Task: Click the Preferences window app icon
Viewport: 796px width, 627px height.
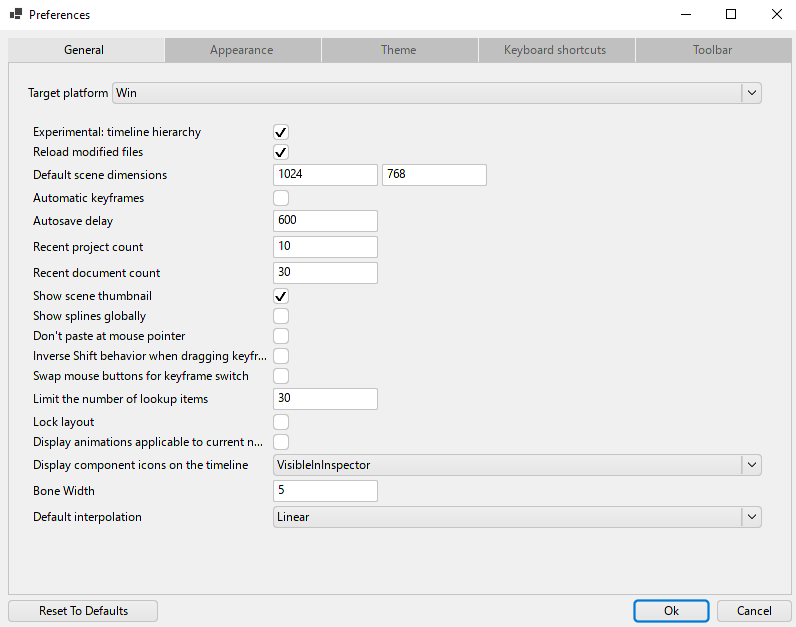Action: 16,15
